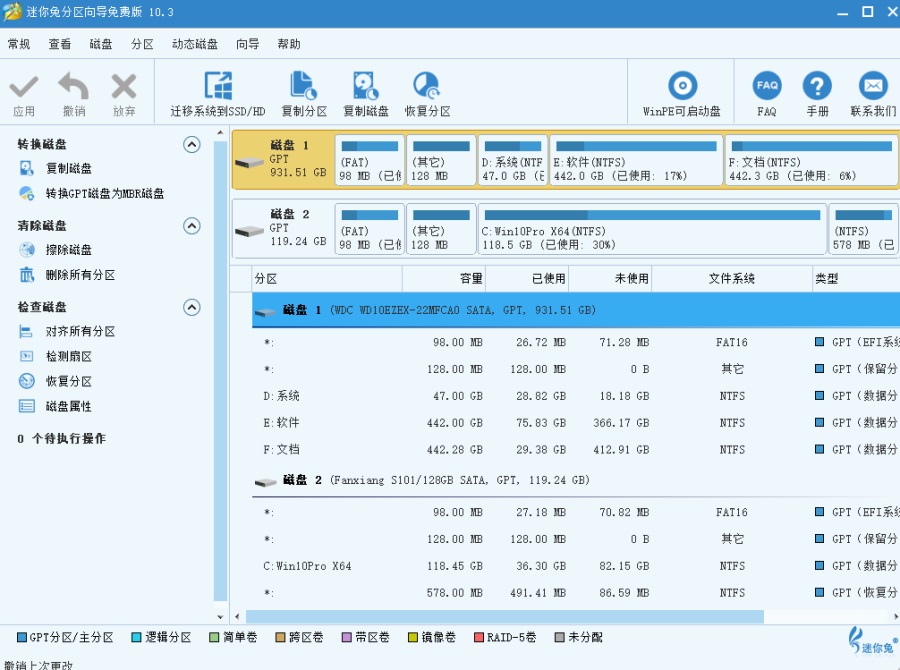Open the FAQ icon
Screen dimensions: 900x670
click(x=767, y=86)
